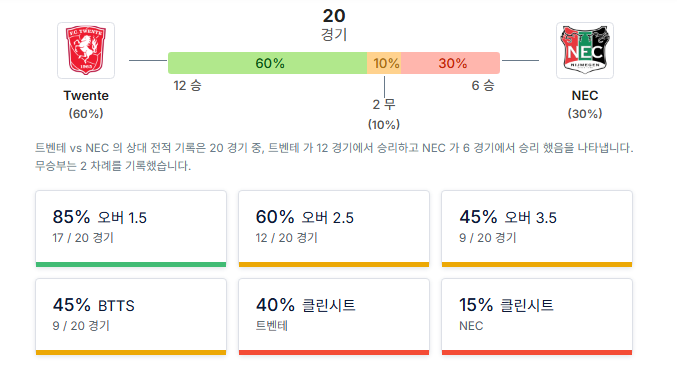Open the 85% 오버 1.5 stat card
Image resolution: width=677 pixels, height=365 pixels.
pos(131,229)
